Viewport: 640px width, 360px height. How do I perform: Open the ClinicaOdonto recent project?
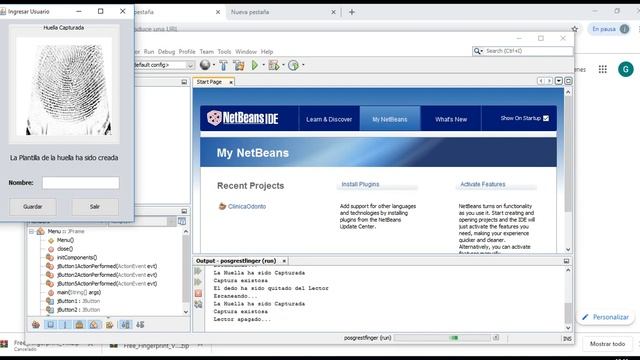click(247, 207)
